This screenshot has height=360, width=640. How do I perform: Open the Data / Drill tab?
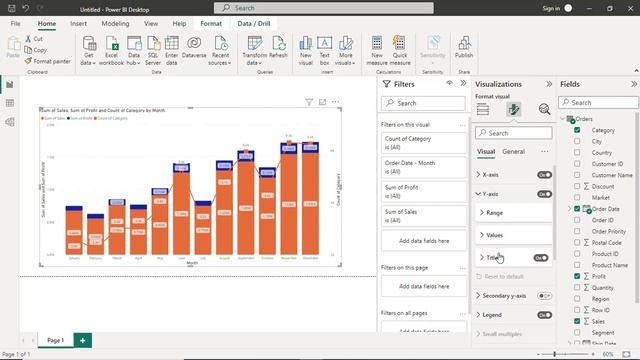click(x=254, y=24)
